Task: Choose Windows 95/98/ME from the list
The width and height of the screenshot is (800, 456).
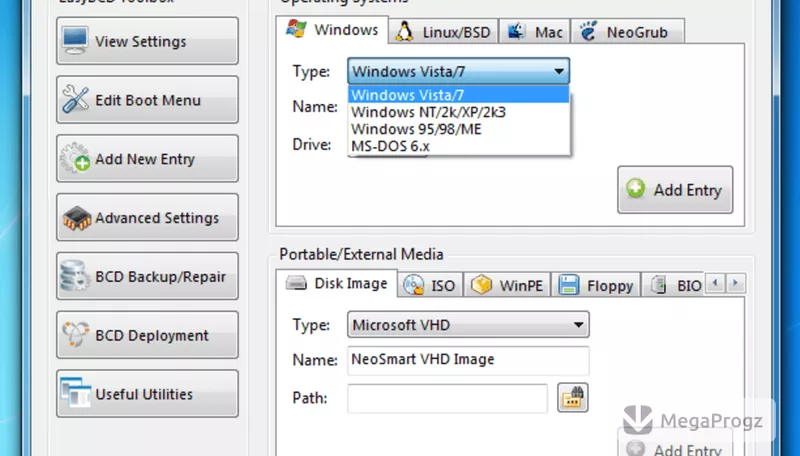Action: click(x=458, y=129)
